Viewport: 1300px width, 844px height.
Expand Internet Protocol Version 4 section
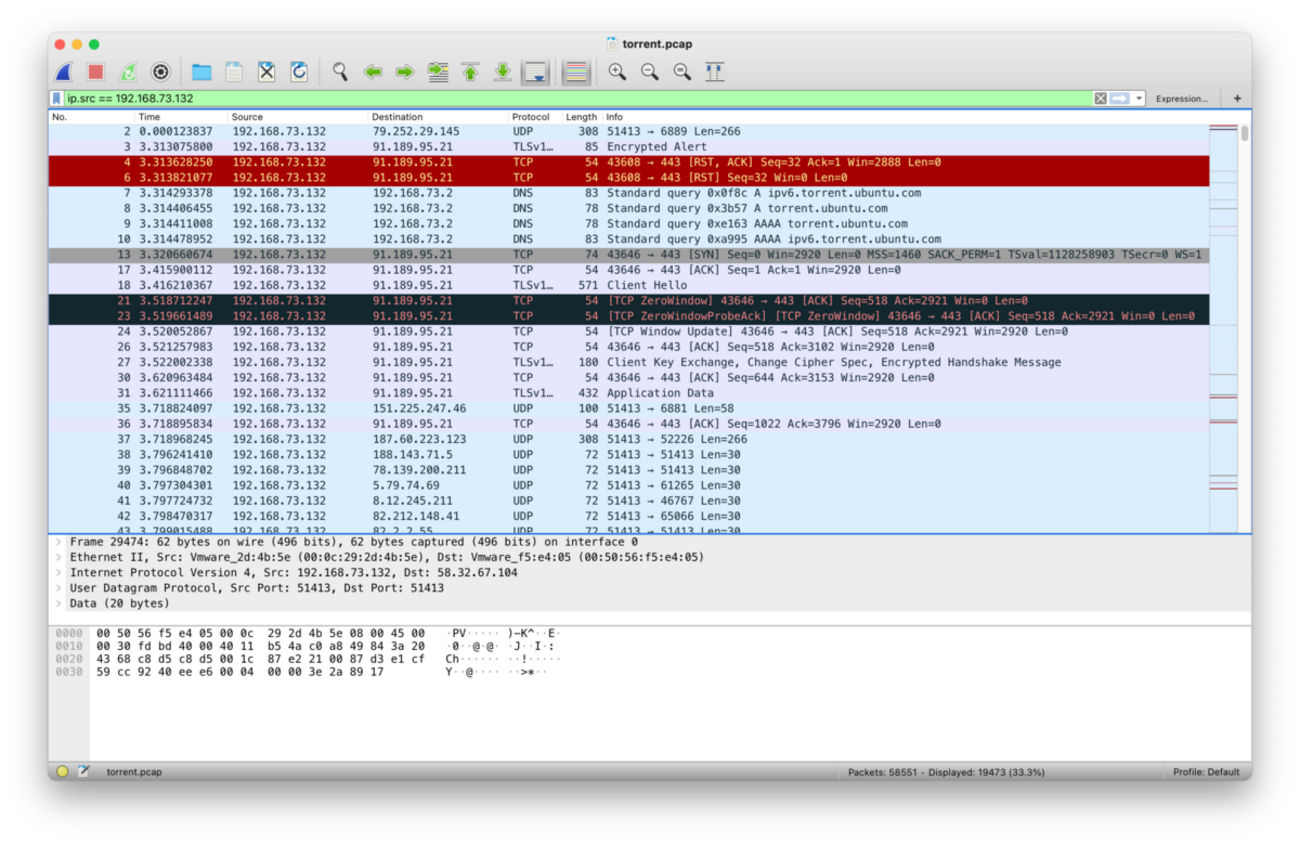point(59,573)
